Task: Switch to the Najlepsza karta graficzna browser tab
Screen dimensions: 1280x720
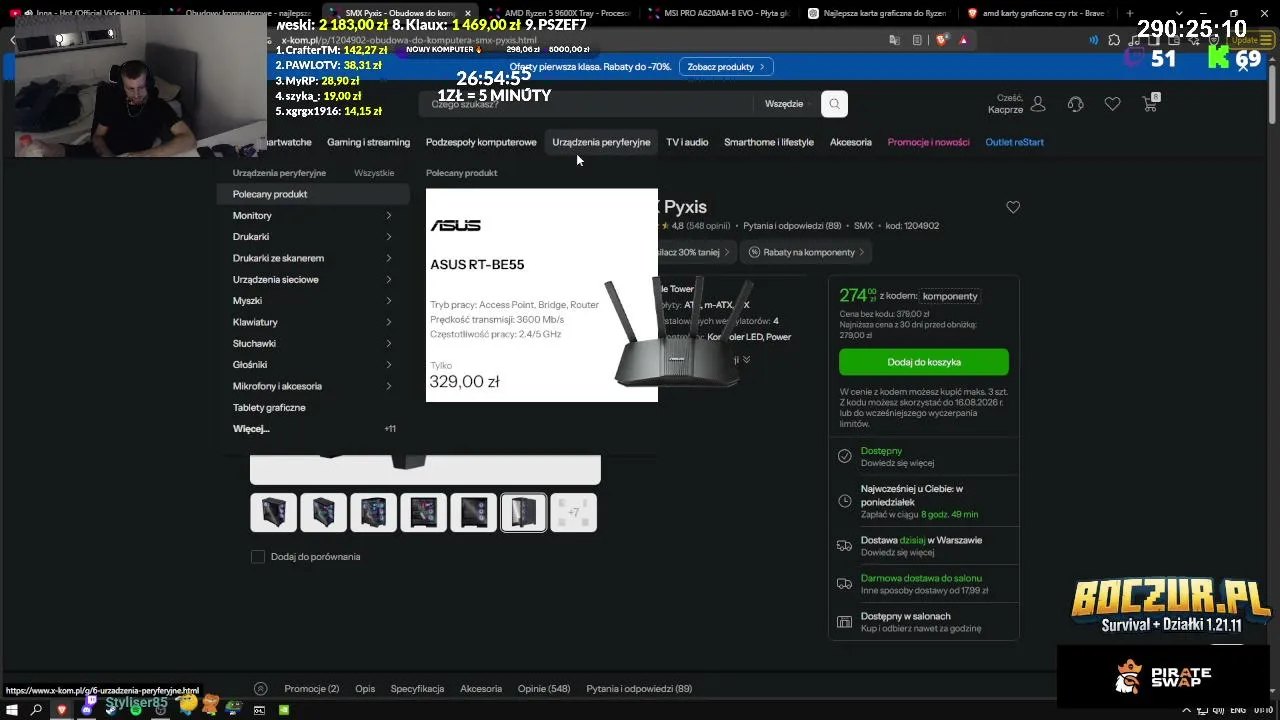Action: tap(879, 14)
